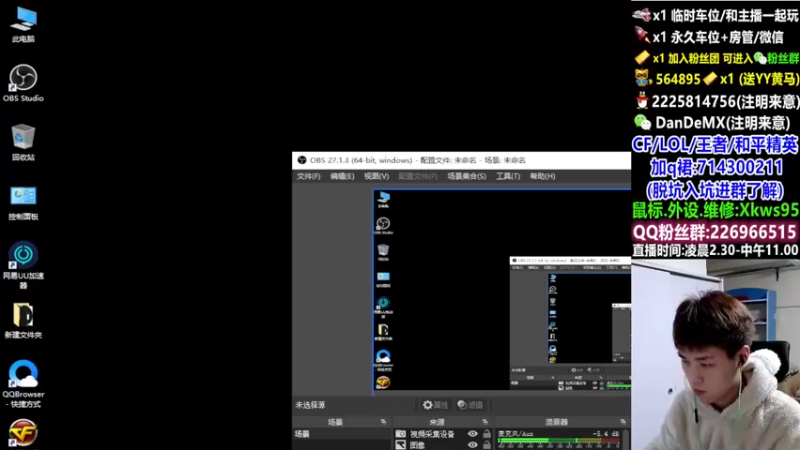
Task: Select the QQBrowser shortcut icon
Action: point(23,384)
